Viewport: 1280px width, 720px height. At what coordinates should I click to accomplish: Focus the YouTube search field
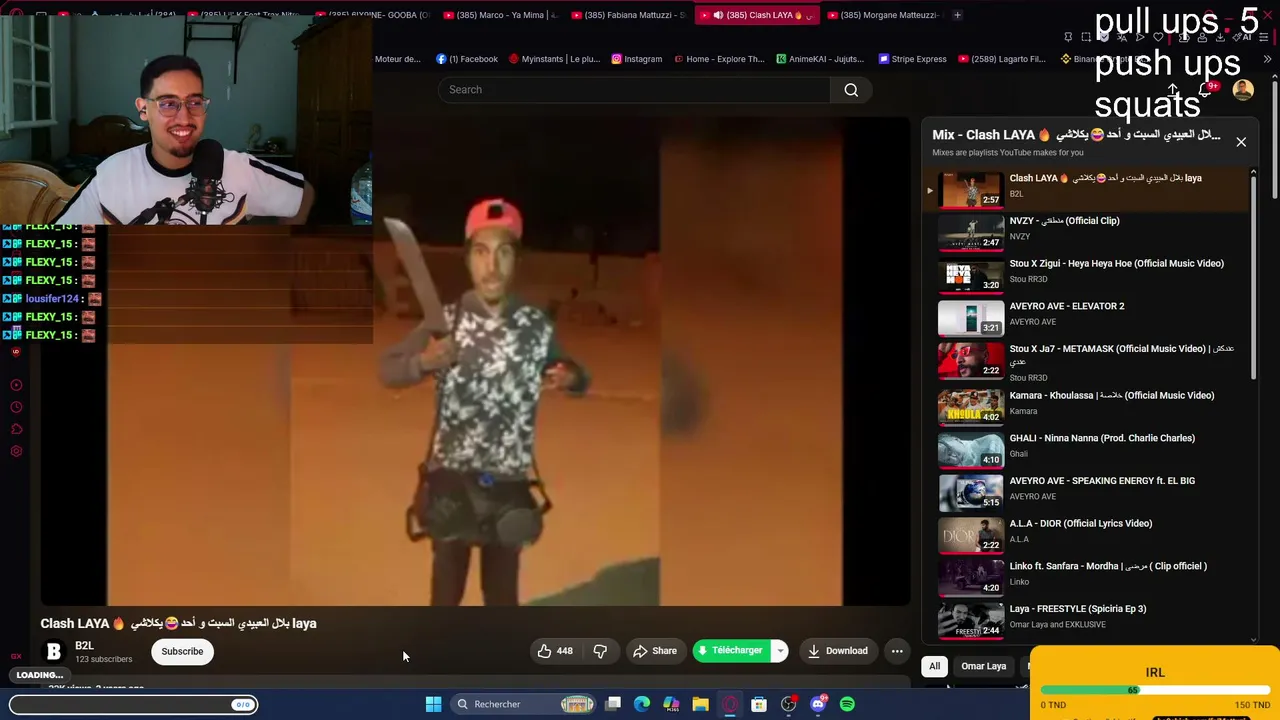pyautogui.click(x=634, y=90)
